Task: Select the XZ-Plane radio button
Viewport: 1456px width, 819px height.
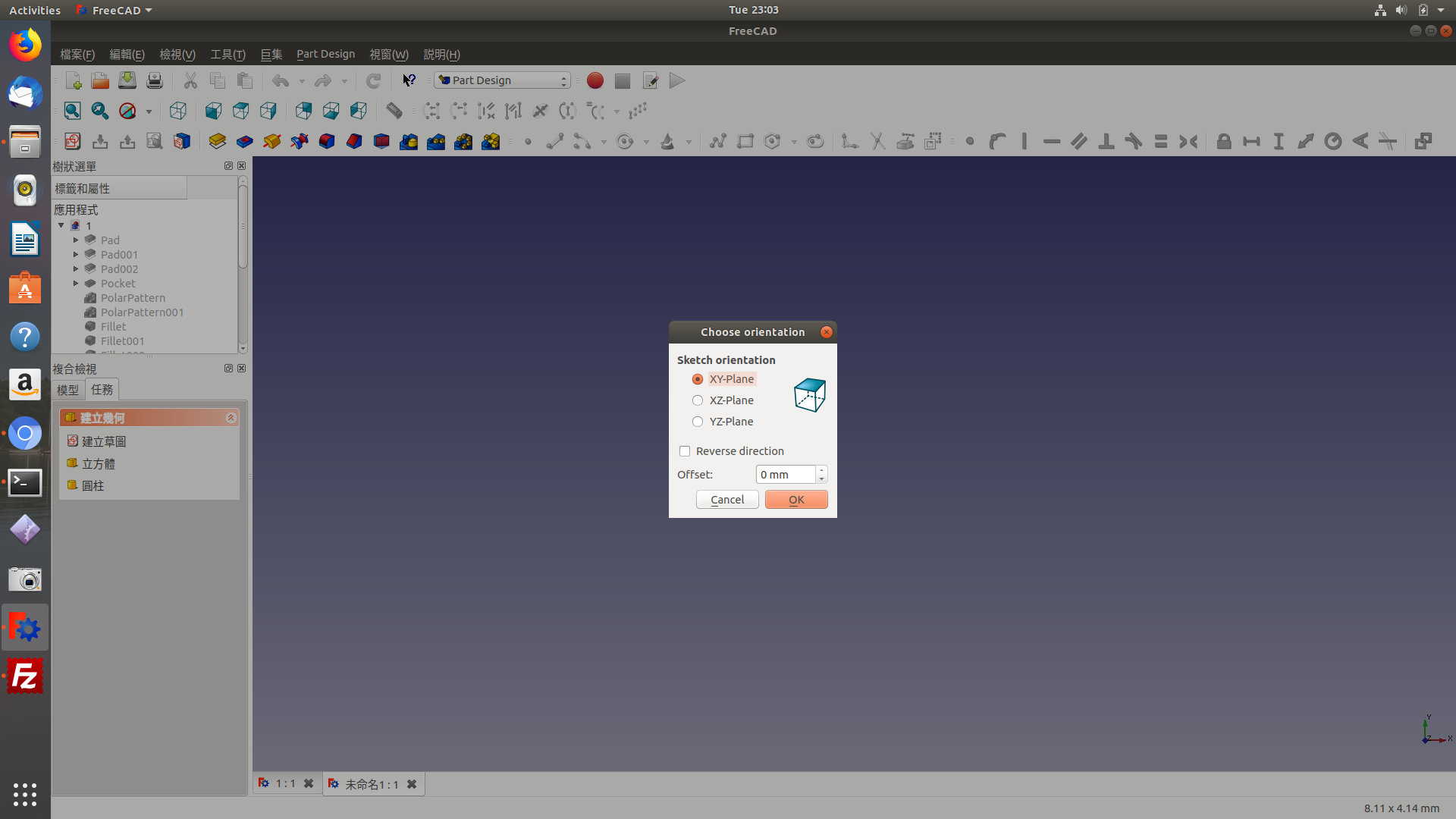Action: pos(698,400)
